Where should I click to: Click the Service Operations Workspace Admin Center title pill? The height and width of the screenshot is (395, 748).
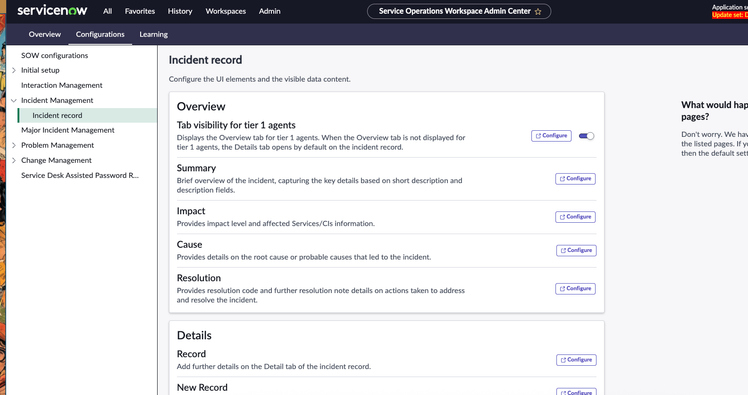pos(459,11)
